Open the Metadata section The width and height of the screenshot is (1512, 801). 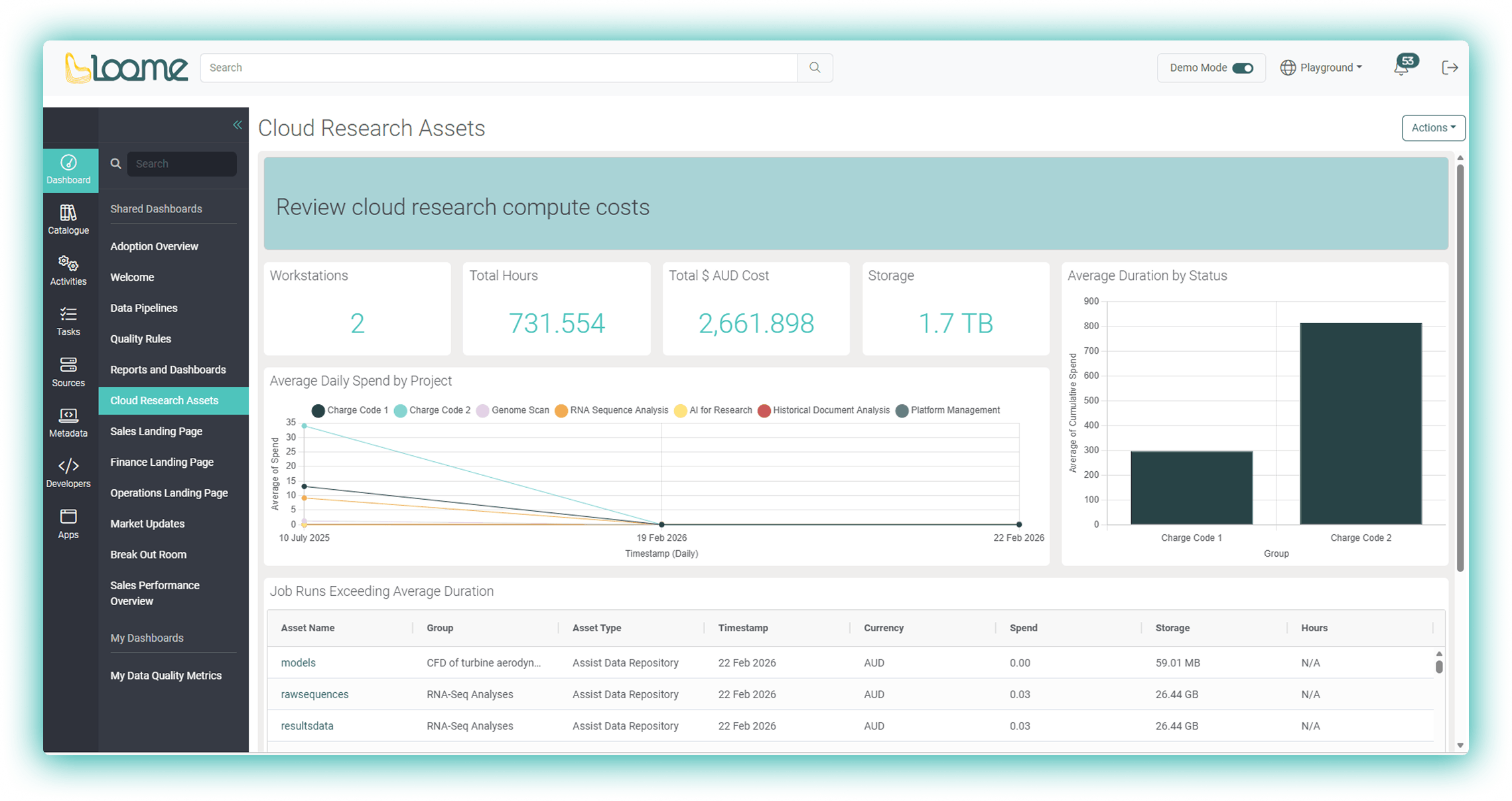(x=69, y=422)
